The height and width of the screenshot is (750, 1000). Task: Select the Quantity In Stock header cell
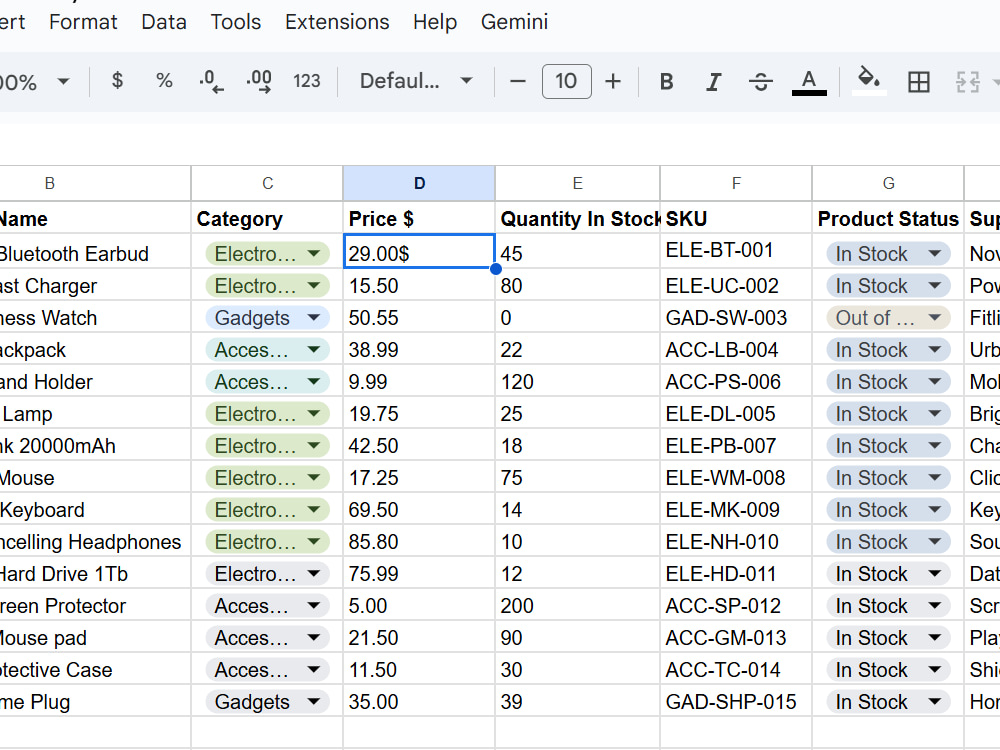point(577,219)
